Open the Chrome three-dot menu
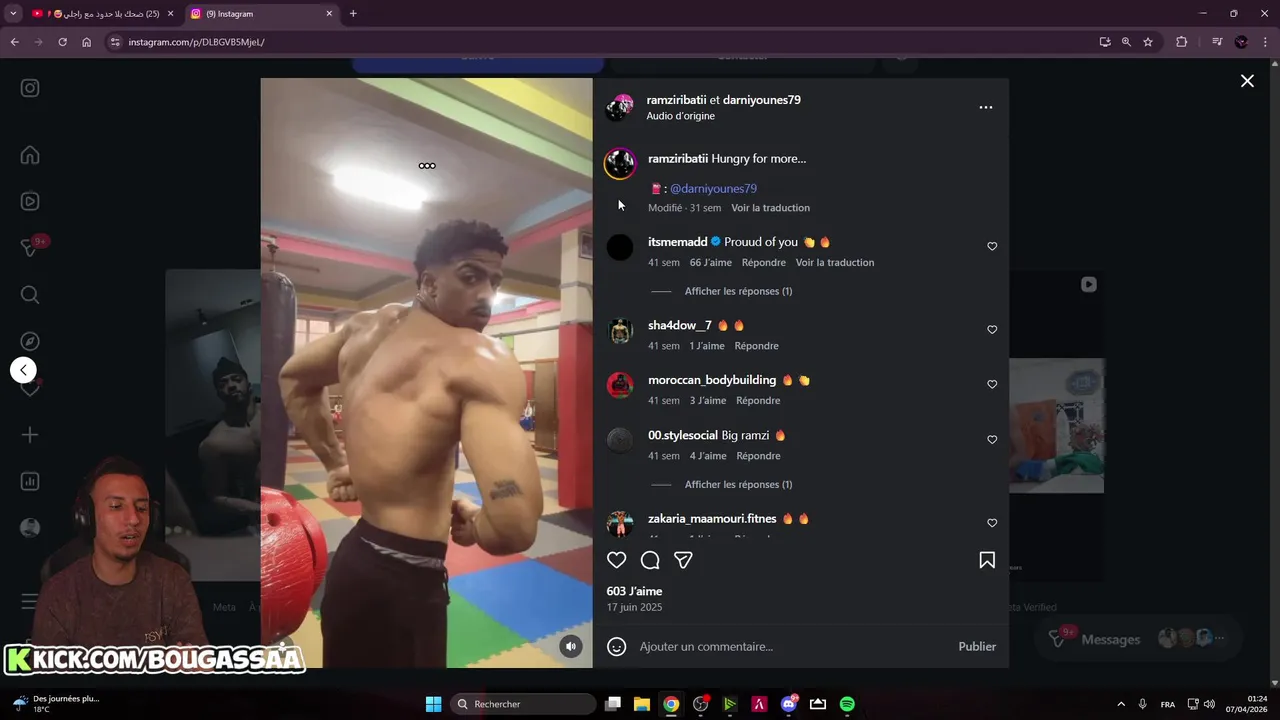Viewport: 1280px width, 720px height. click(x=1266, y=42)
